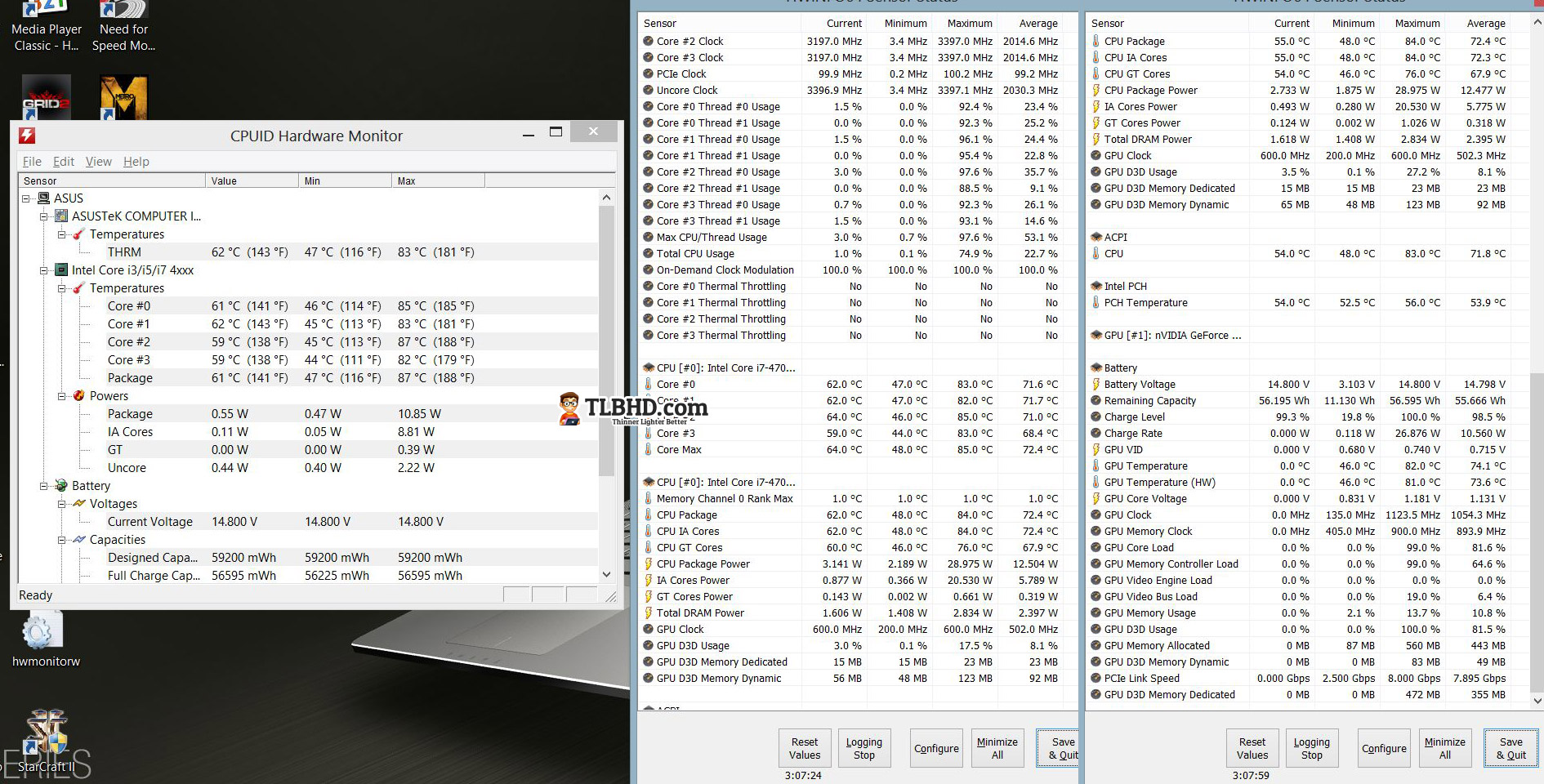Open the Edit menu in CPUID Hardware Monitor
This screenshot has width=1544, height=784.
64,162
